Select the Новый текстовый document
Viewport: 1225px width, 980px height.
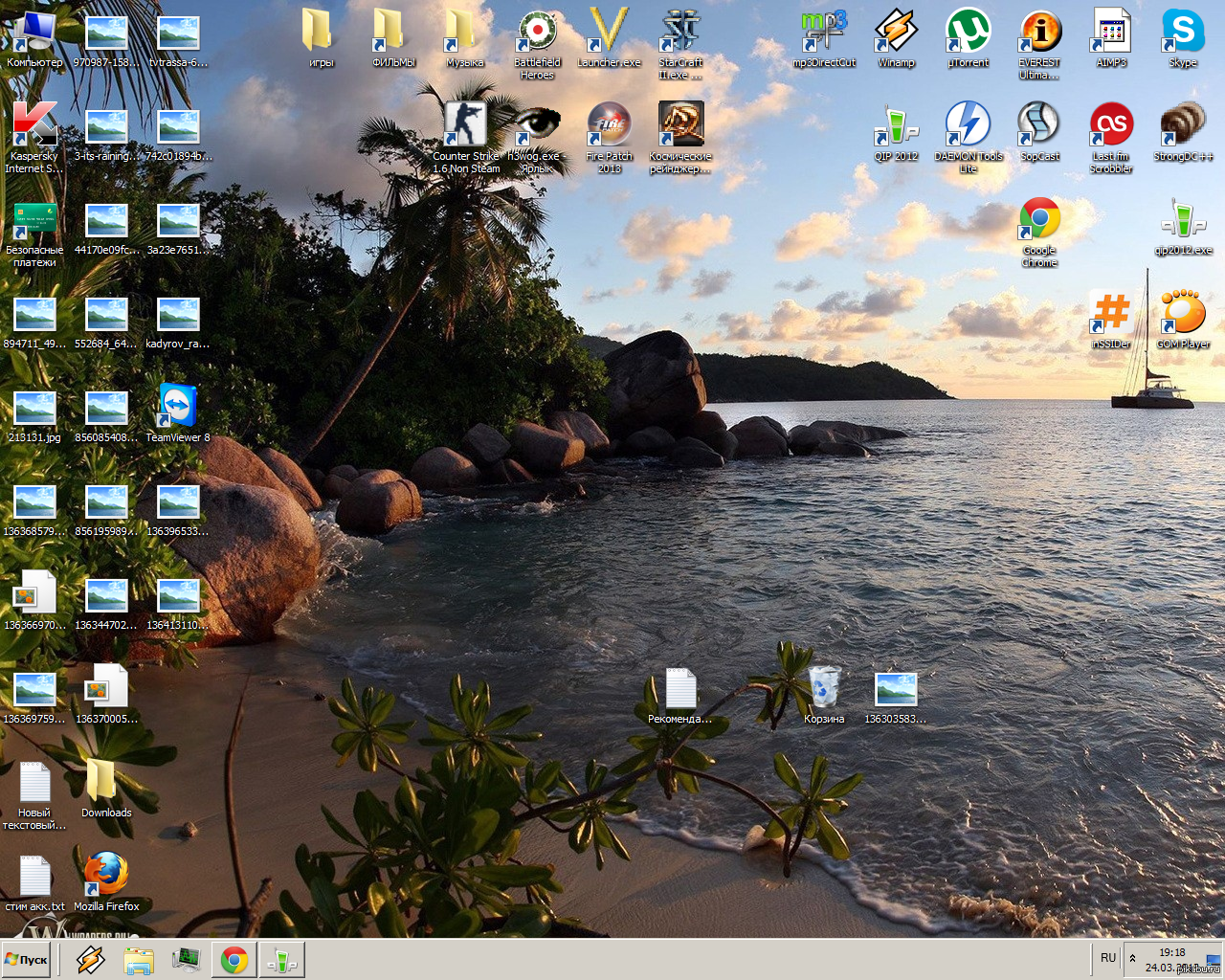34,794
